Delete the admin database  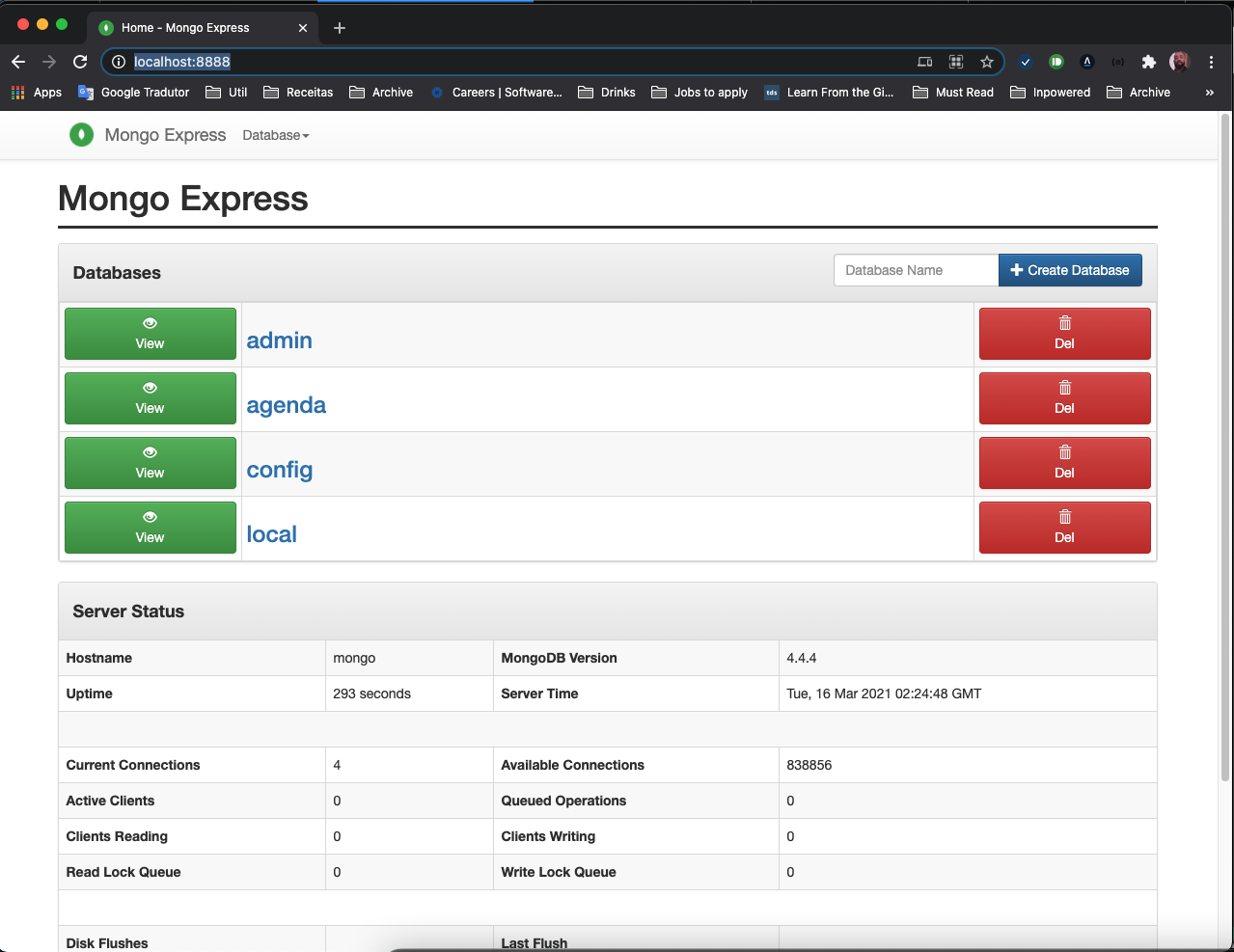pos(1065,334)
